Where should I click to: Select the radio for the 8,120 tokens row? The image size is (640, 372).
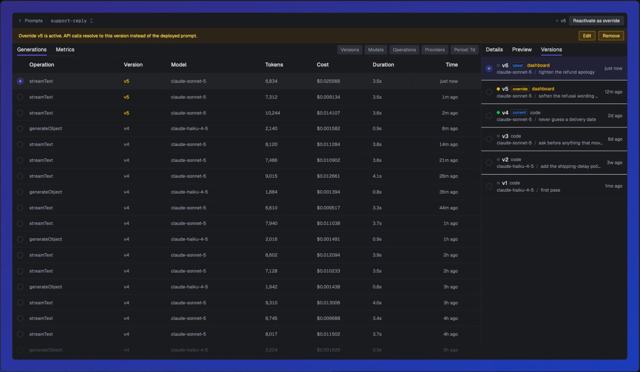click(x=20, y=145)
